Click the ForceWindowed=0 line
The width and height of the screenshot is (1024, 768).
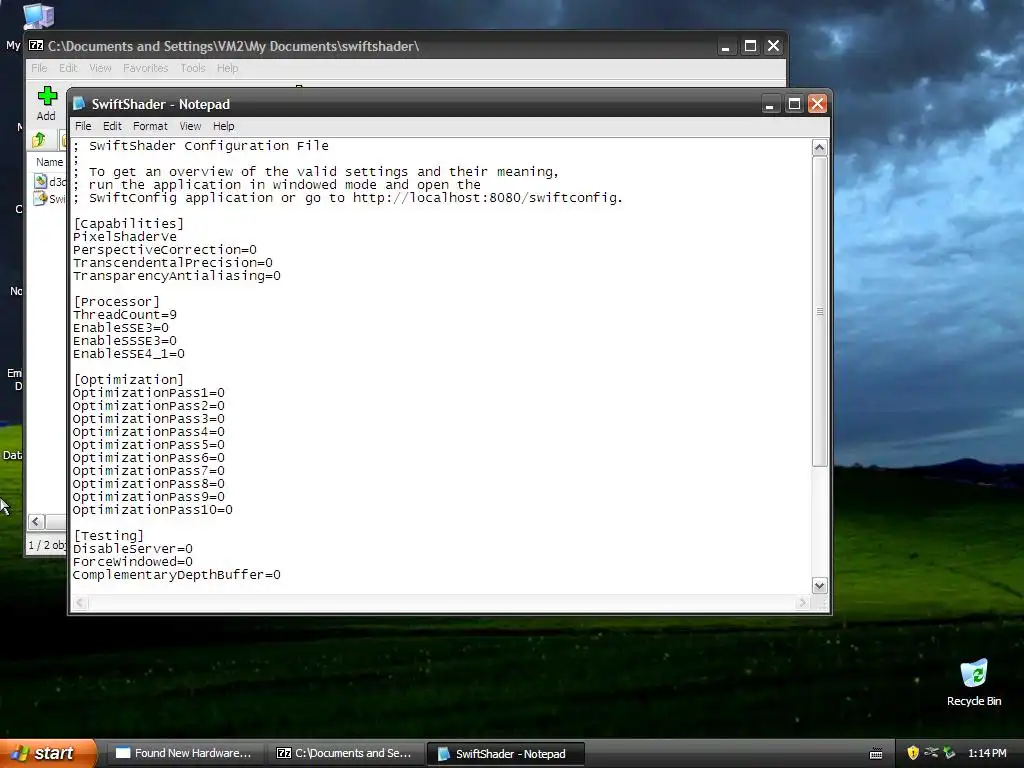coord(133,562)
